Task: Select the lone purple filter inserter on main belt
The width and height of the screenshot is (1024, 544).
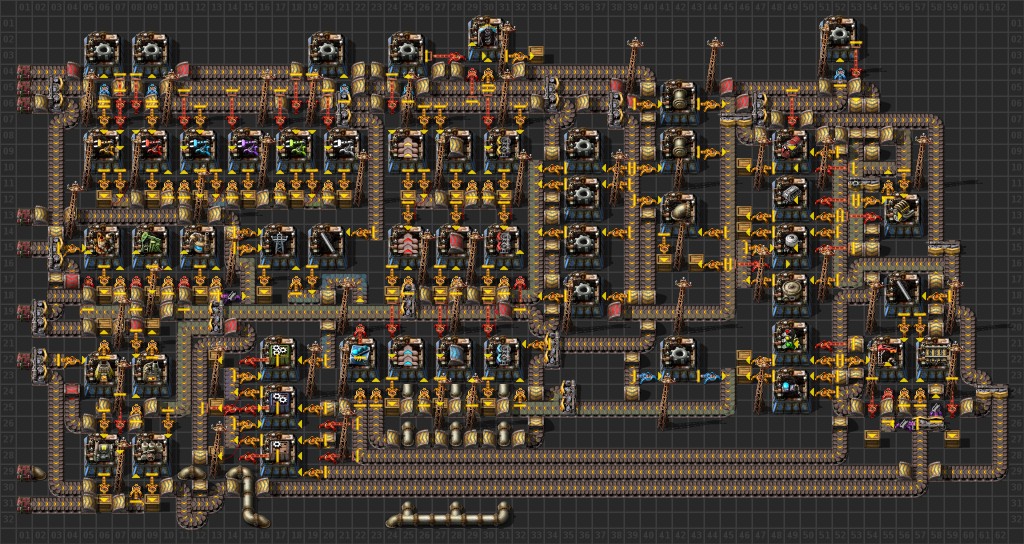Action: [231, 296]
